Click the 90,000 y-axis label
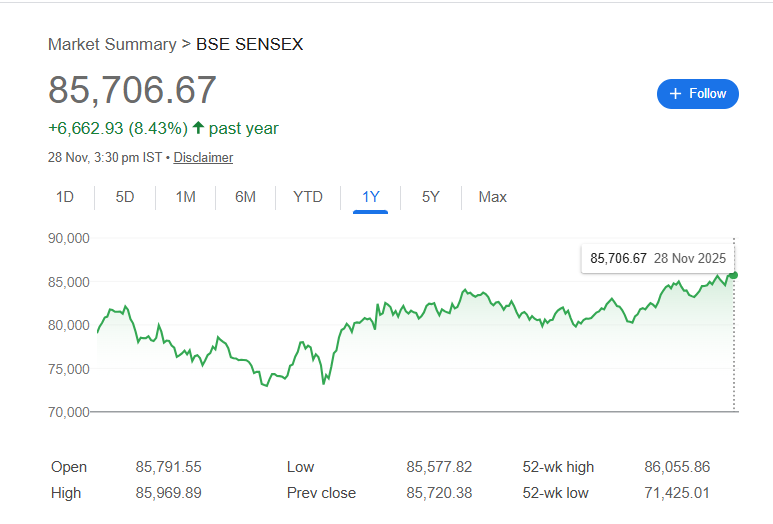The image size is (773, 524). click(x=69, y=238)
